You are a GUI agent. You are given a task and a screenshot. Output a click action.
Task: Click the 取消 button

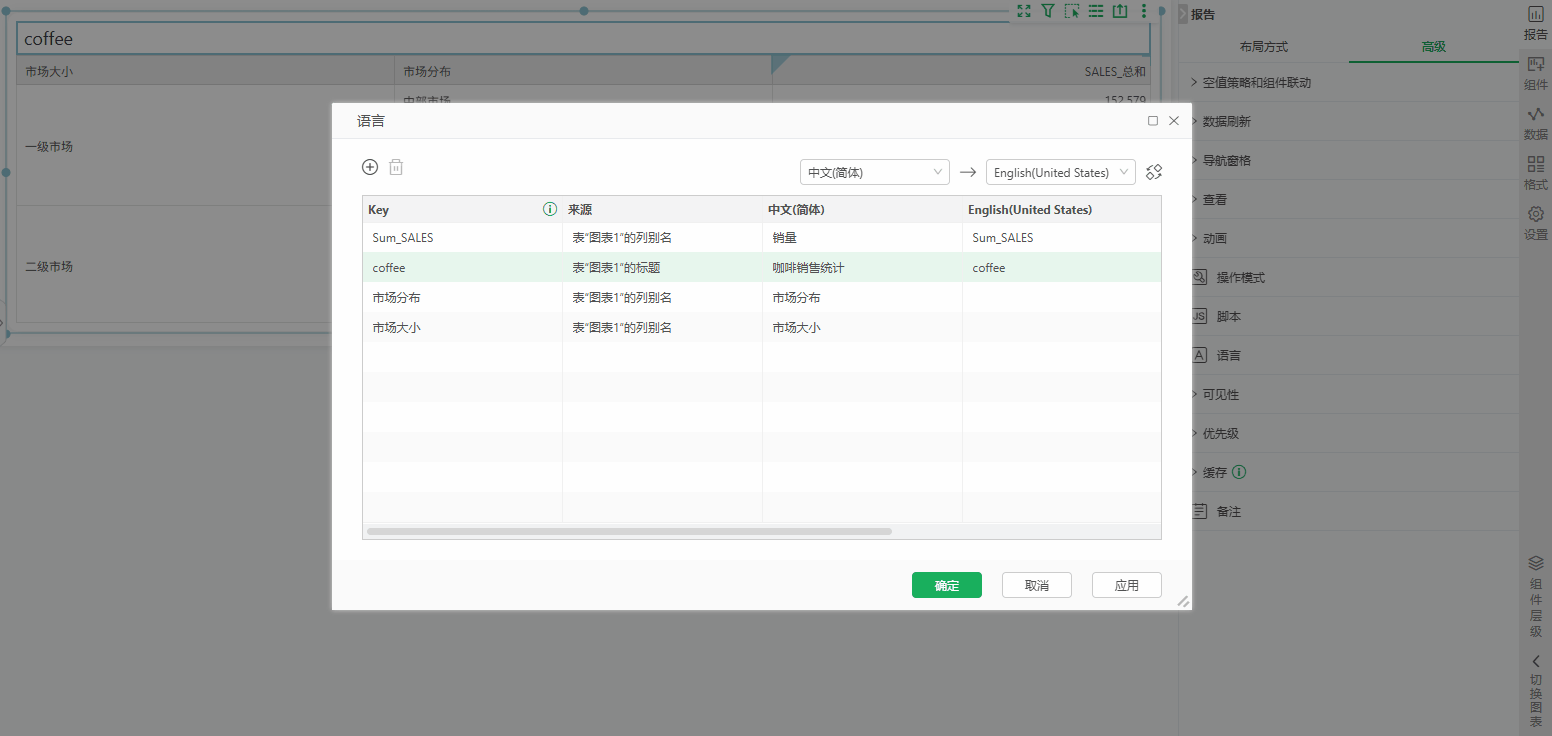[1036, 585]
